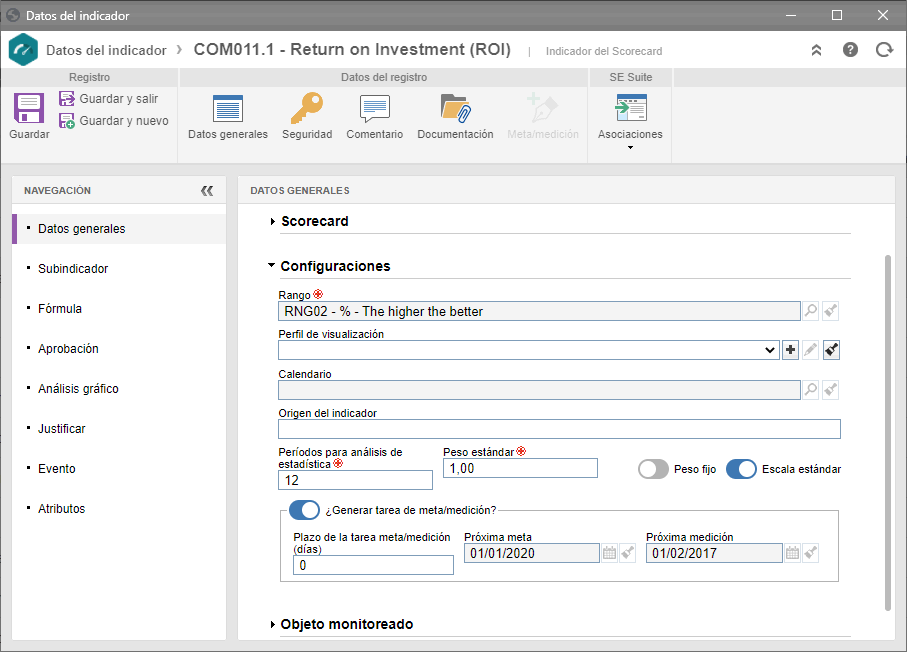Open Datos generales from the ribbon
907x652 pixels.
[228, 117]
